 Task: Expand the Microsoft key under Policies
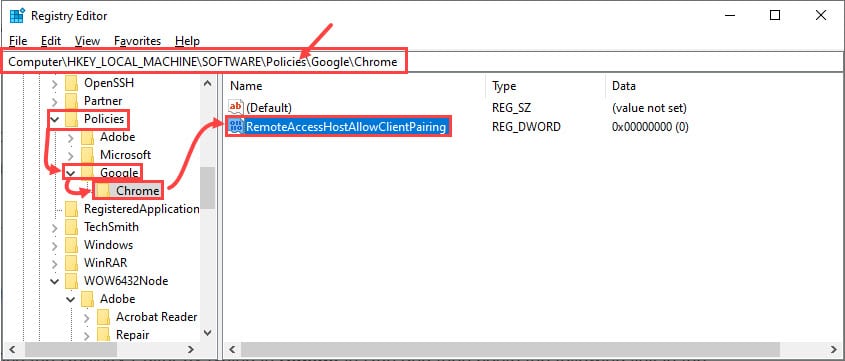coord(71,155)
